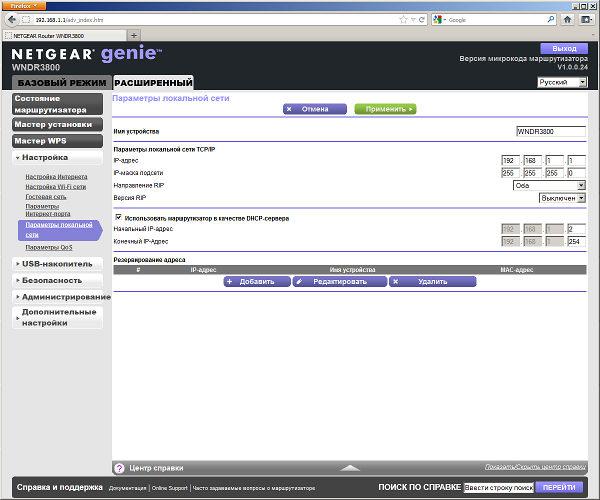Open Настройка Интернета link
This screenshot has height=500, width=600.
[x=56, y=177]
